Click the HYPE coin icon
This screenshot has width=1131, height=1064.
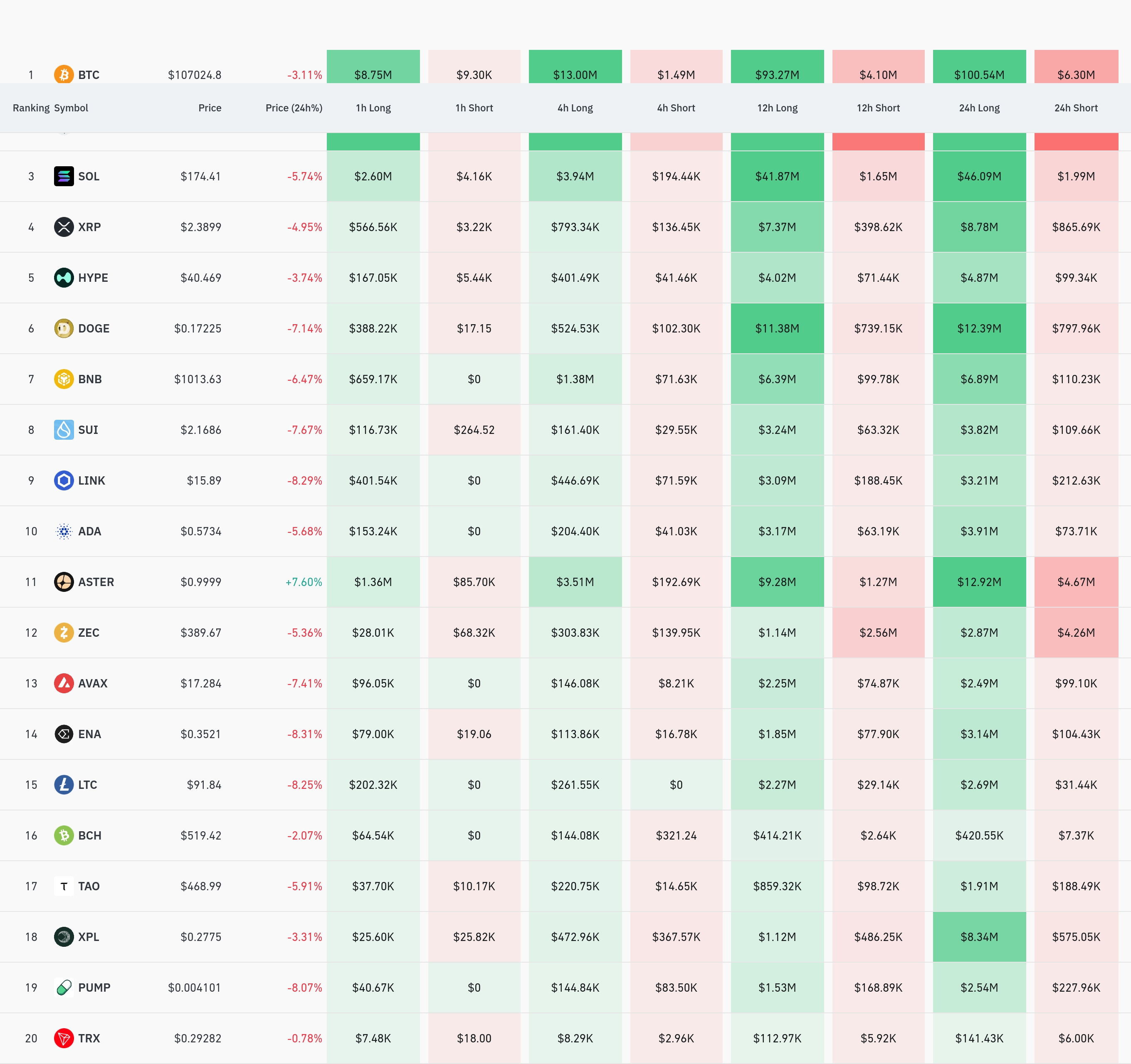[x=64, y=278]
